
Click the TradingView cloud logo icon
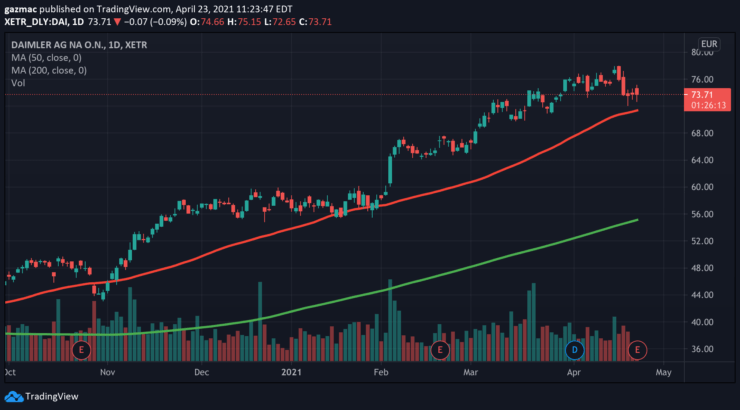[x=14, y=397]
